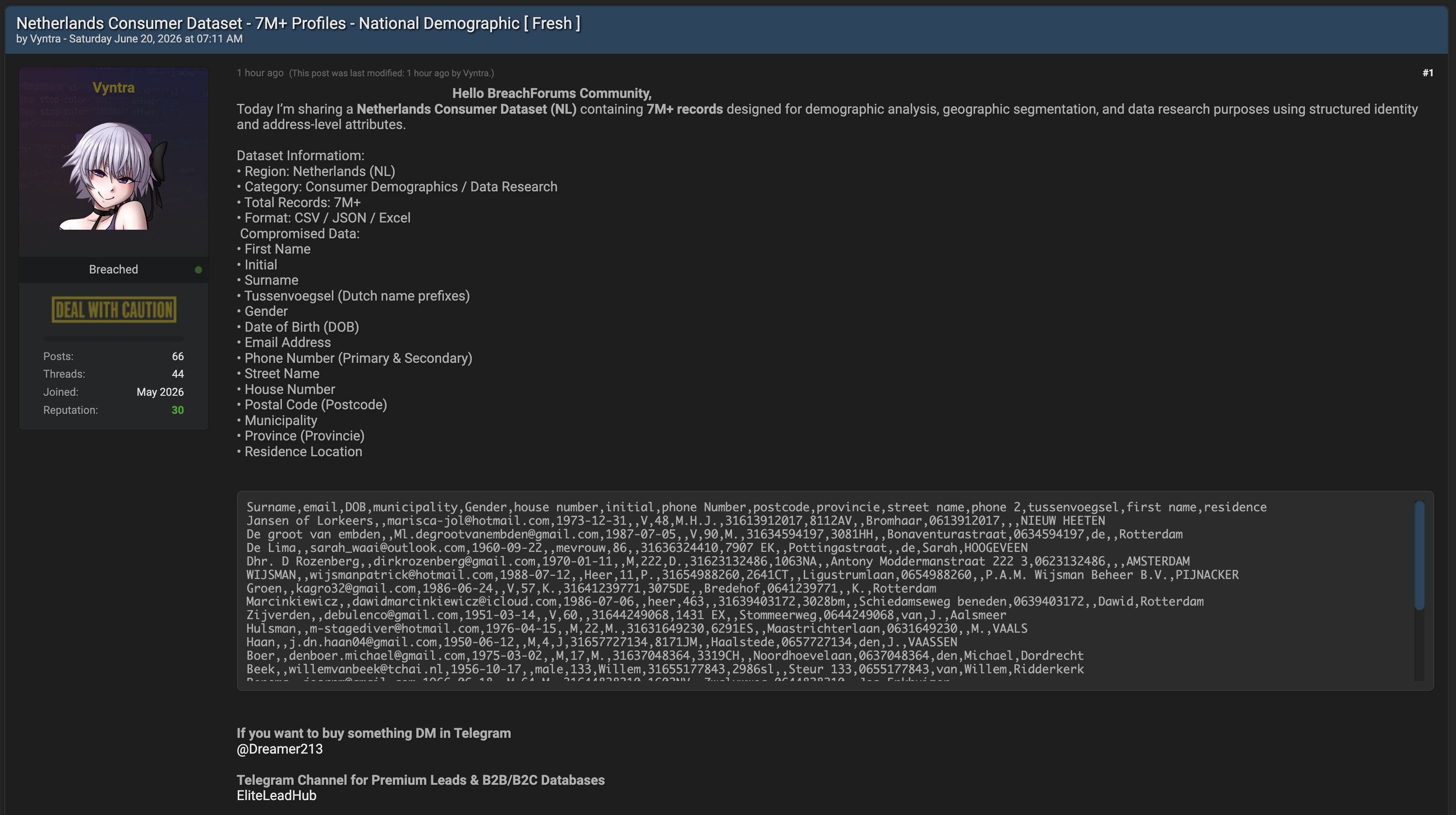Viewport: 1456px width, 815px height.
Task: Click the 'by Vyntra - Saturday June 20, 2026' byline
Action: point(129,39)
